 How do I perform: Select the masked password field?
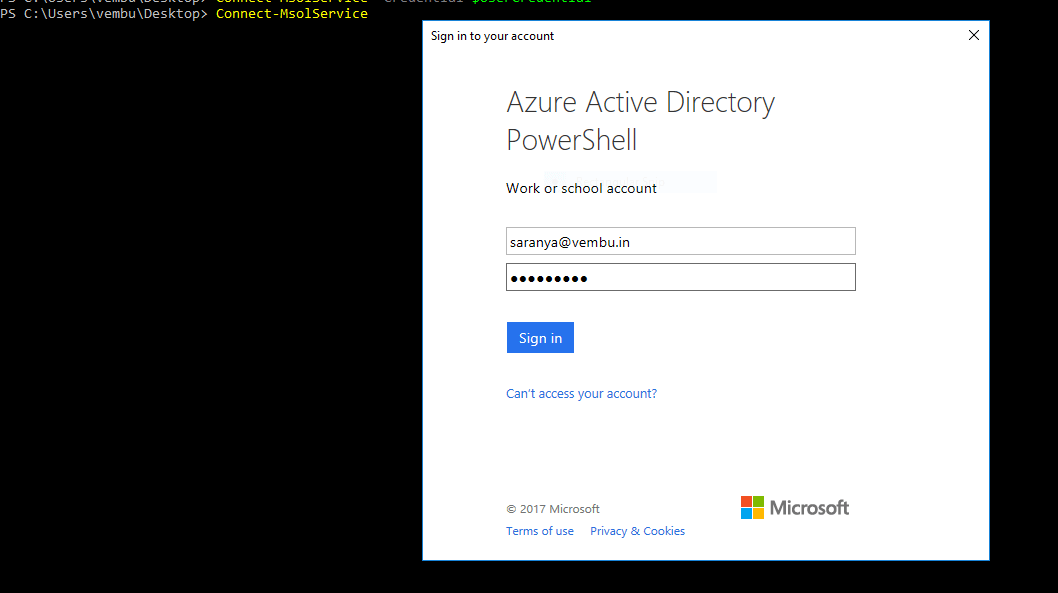point(681,277)
